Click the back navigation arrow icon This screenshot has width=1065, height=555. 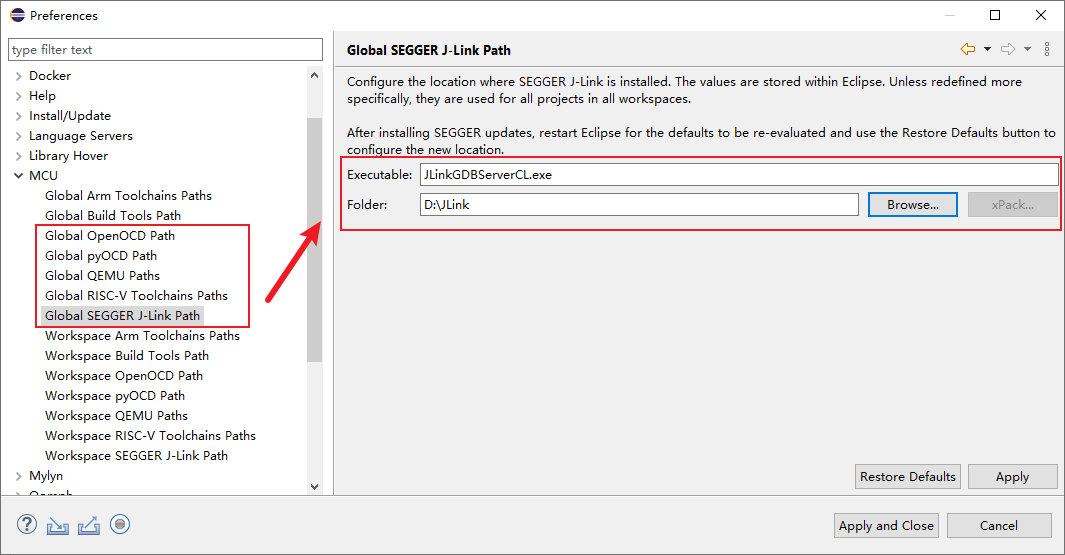pyautogui.click(x=968, y=49)
